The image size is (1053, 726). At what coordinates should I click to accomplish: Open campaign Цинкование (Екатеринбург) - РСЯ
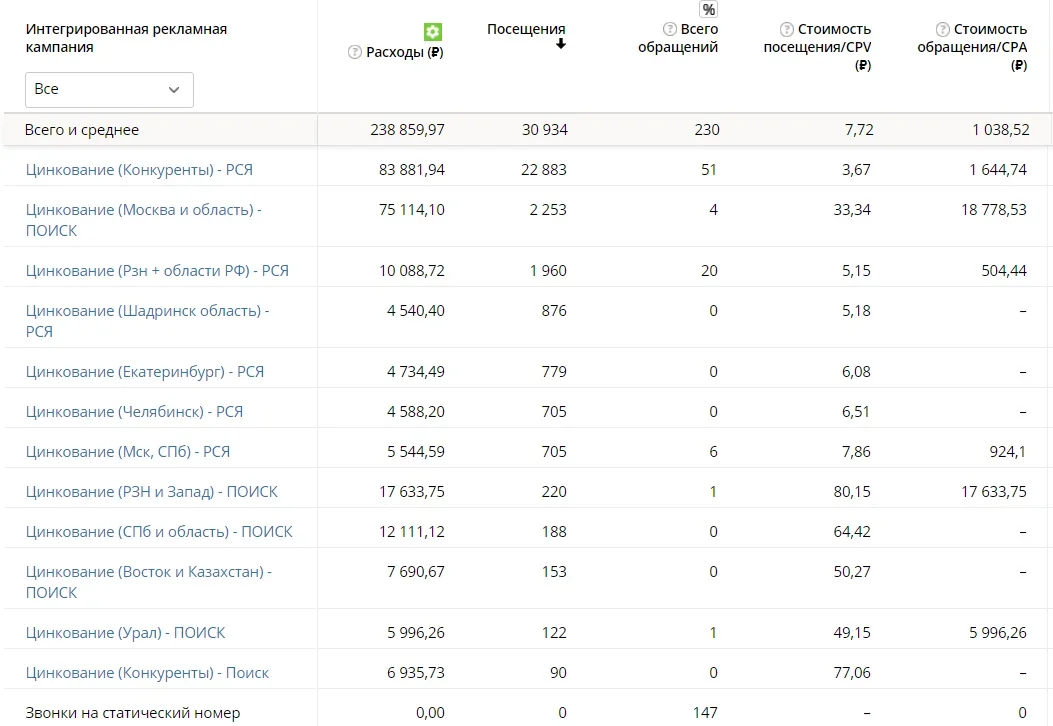click(x=145, y=372)
